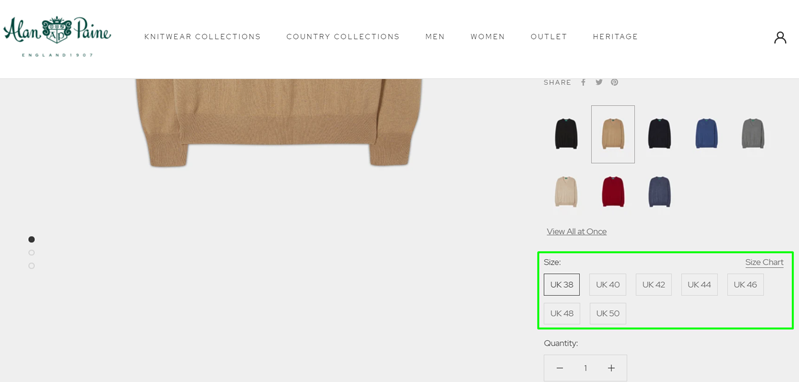This screenshot has width=799, height=382.
Task: Go to the Heritage menu item
Action: coord(615,37)
